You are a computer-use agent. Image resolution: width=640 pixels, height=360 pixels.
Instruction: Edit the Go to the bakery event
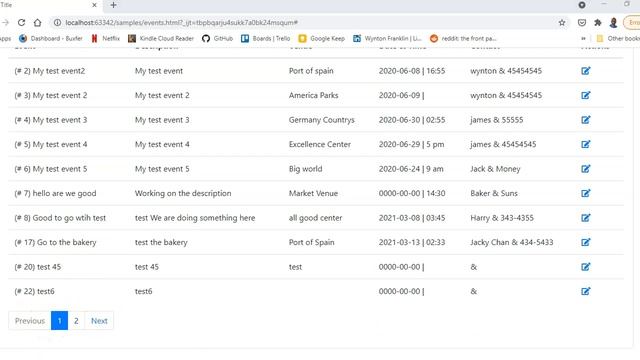click(586, 242)
